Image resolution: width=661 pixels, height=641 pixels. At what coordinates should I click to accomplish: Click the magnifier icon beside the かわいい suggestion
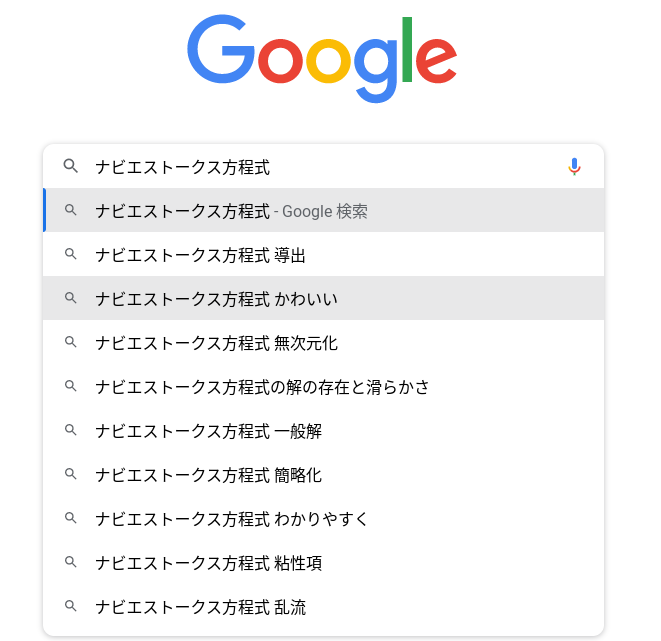pyautogui.click(x=70, y=299)
